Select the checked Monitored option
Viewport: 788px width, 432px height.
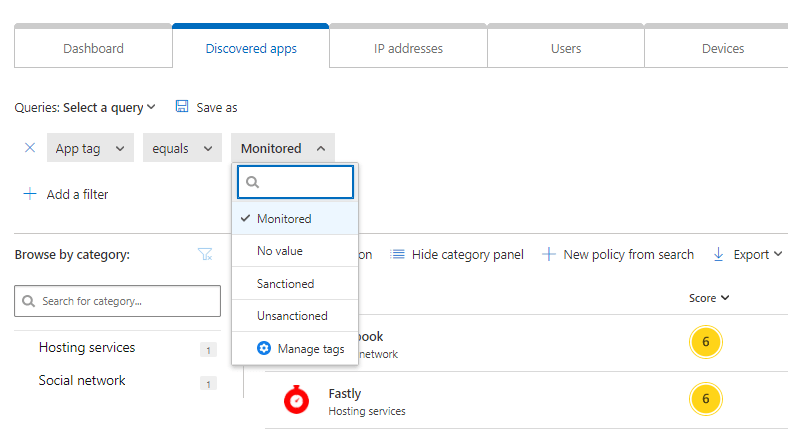point(284,219)
